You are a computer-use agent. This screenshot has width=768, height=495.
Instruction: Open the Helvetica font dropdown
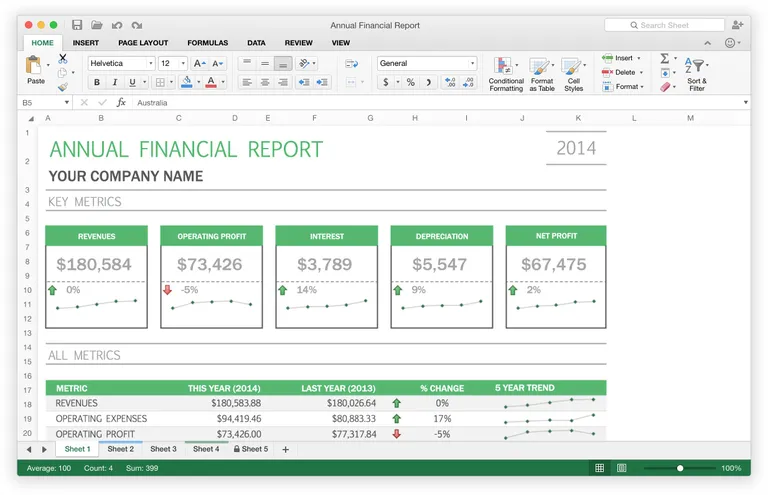[151, 63]
